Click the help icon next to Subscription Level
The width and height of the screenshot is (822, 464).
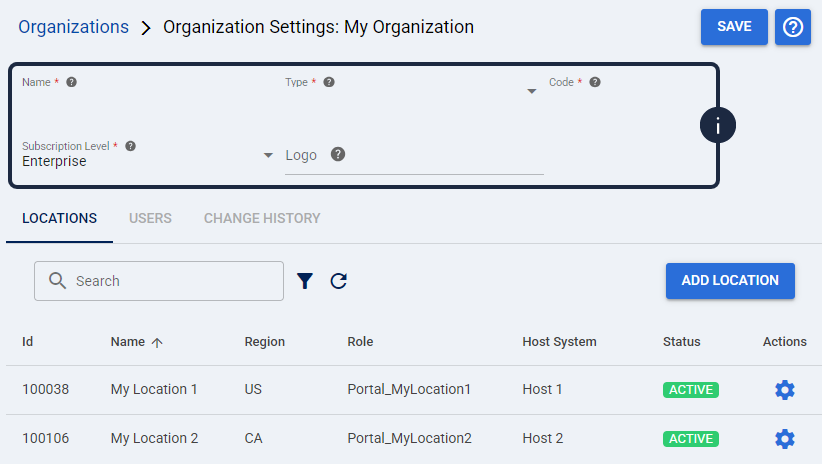coord(131,146)
